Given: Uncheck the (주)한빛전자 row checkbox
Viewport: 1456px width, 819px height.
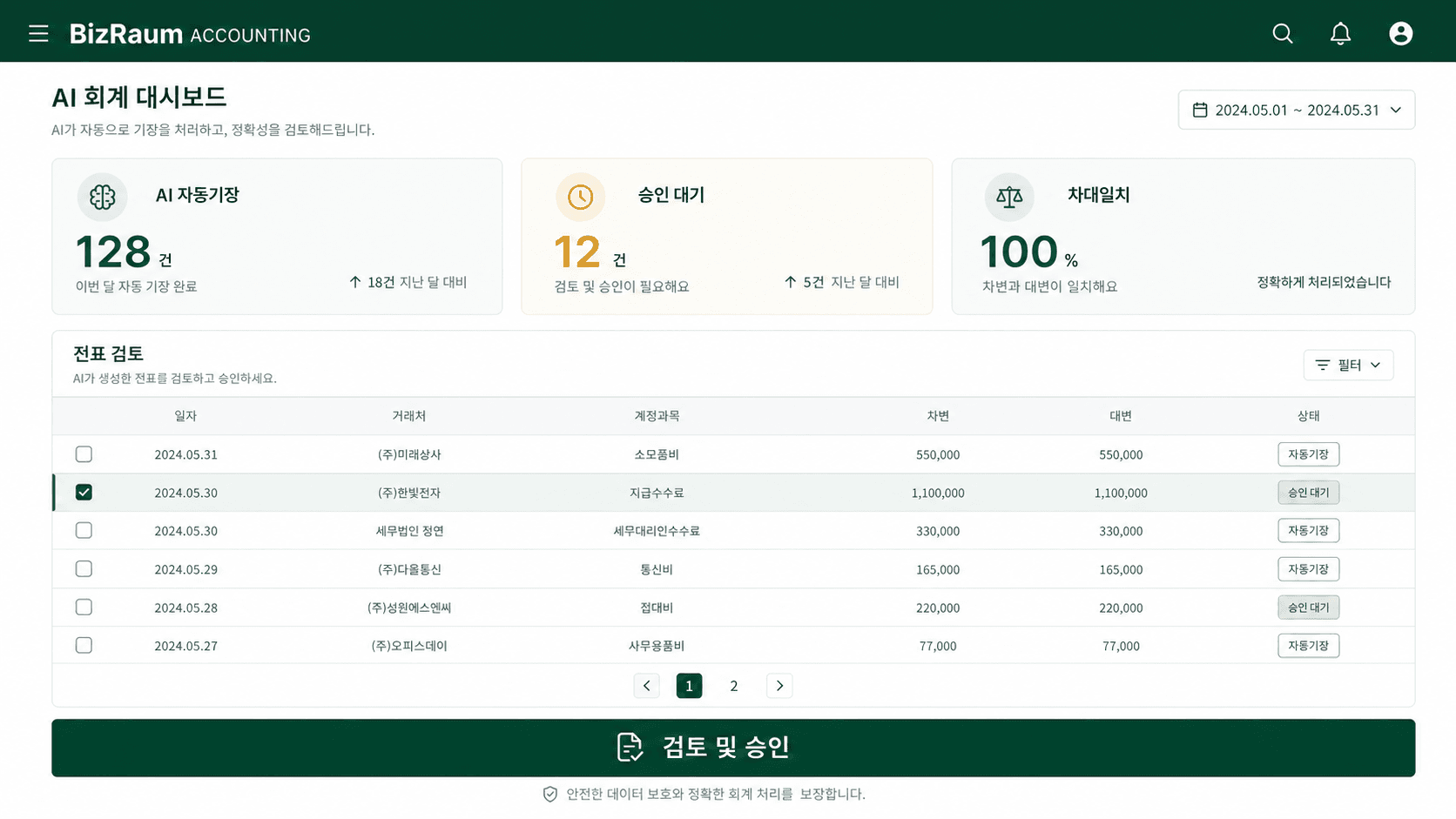Looking at the screenshot, I should (84, 493).
